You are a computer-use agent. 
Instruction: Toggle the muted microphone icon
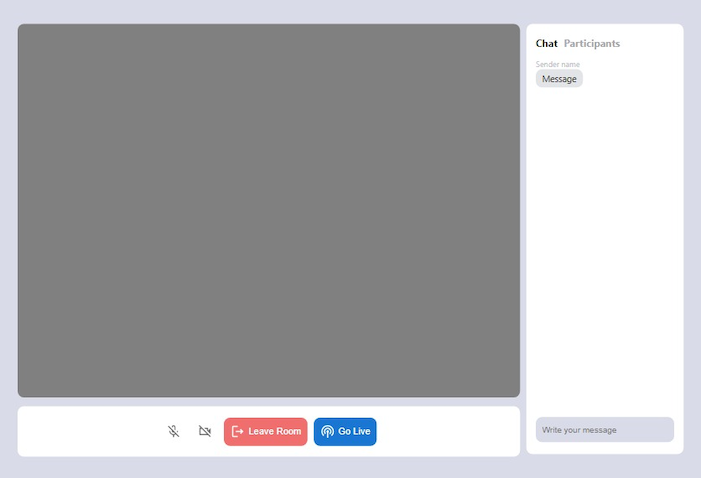coord(173,431)
